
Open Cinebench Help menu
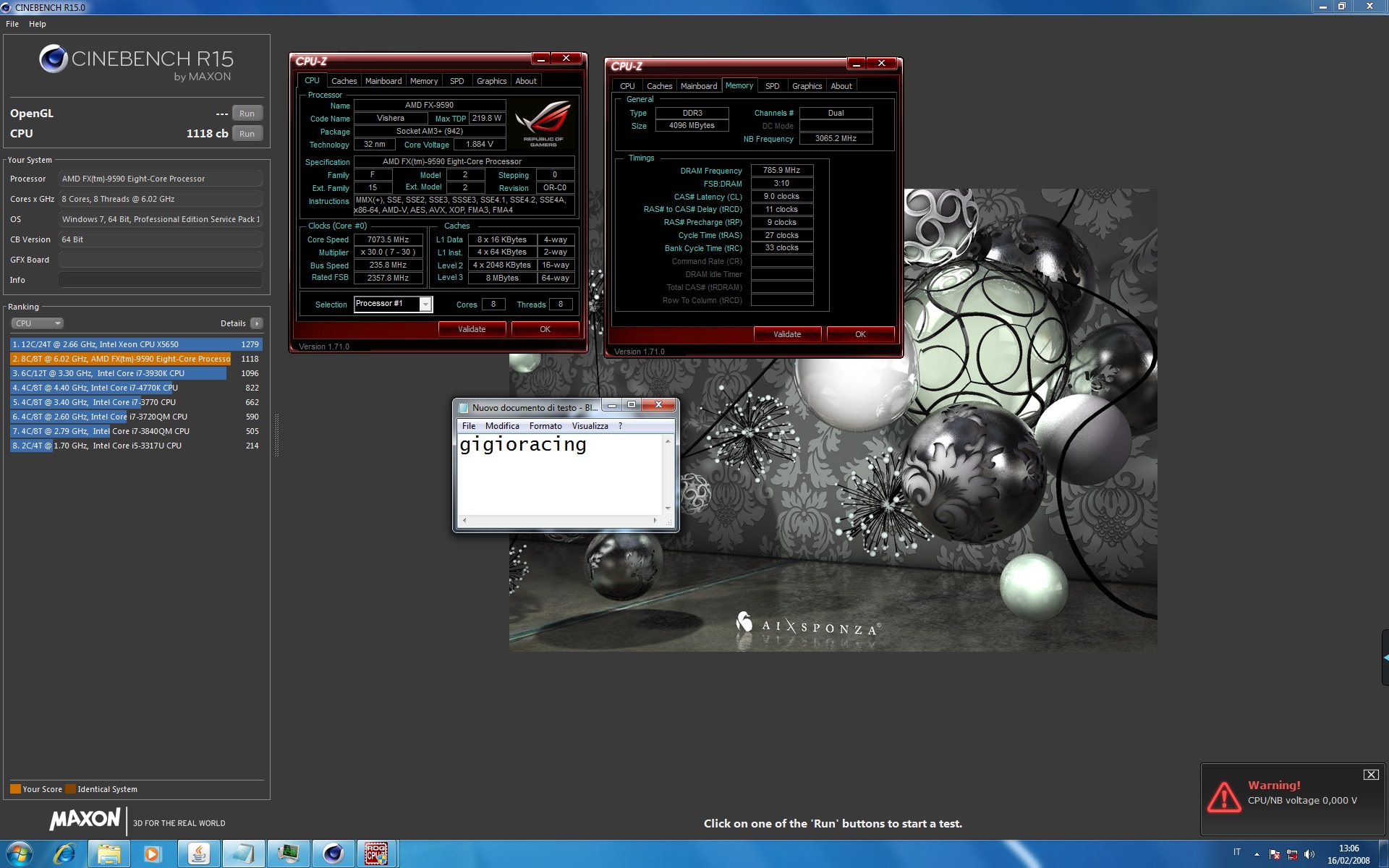[38, 24]
